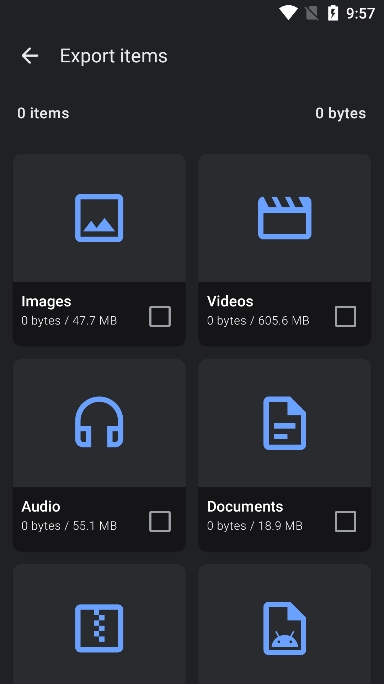Tap the '0 bytes / 605.6 MB' text
The image size is (384, 684).
(x=258, y=321)
